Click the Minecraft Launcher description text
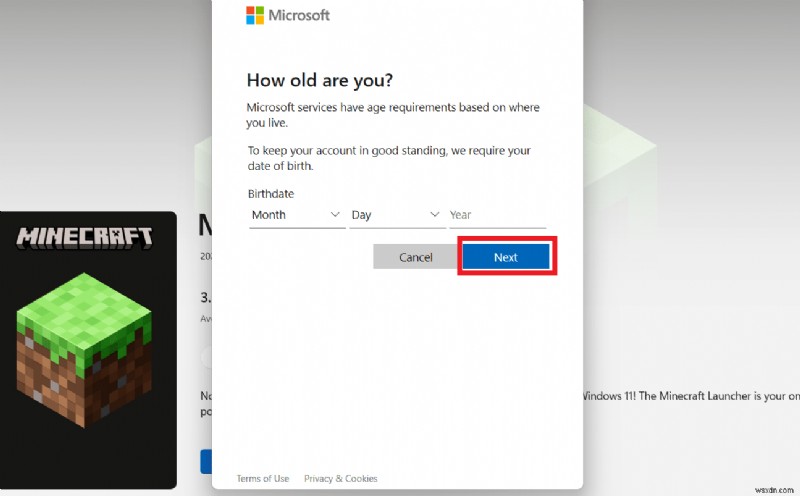Image resolution: width=800 pixels, height=496 pixels. pos(690,397)
